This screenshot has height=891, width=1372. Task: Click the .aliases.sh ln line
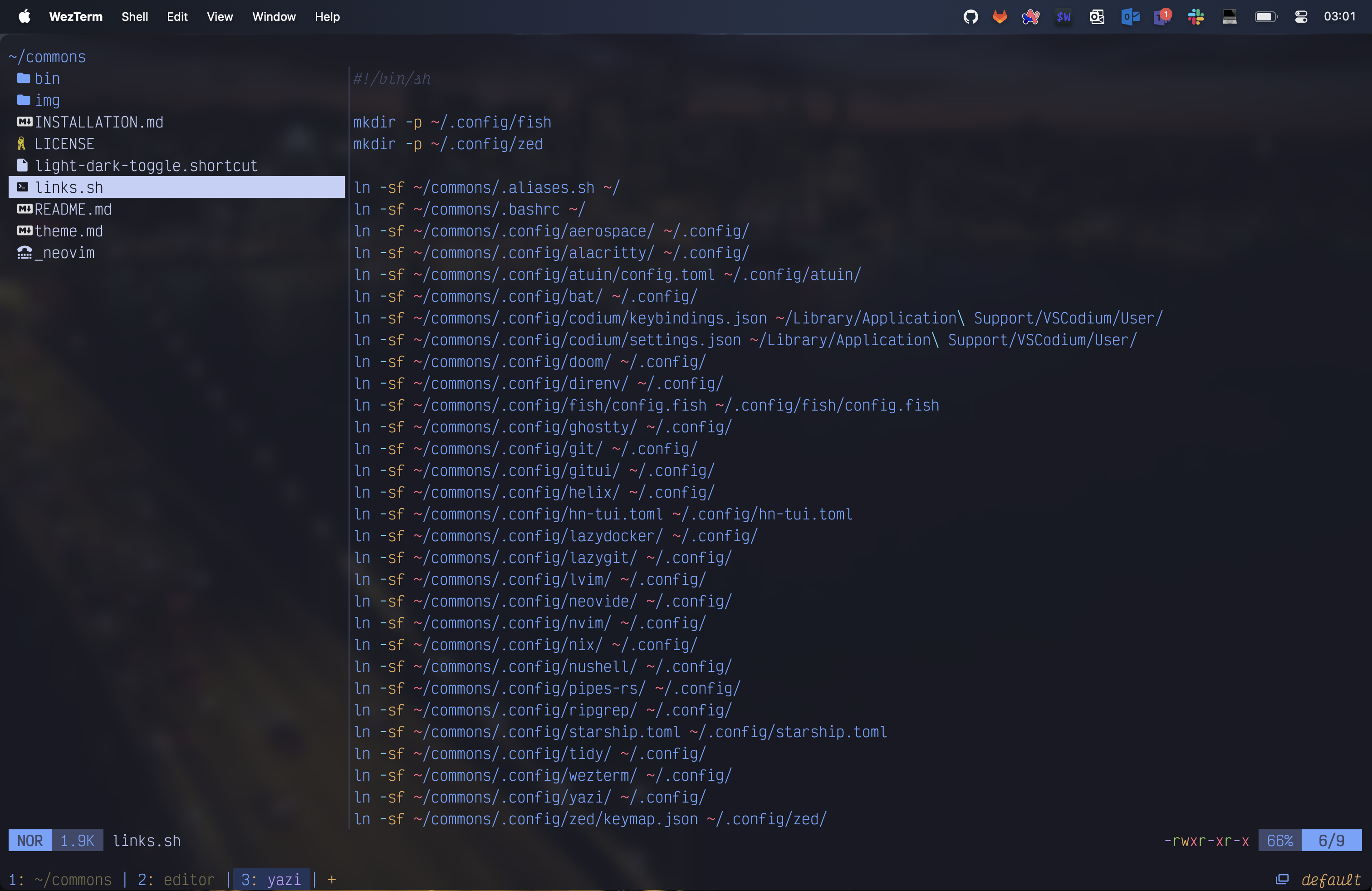[487, 187]
